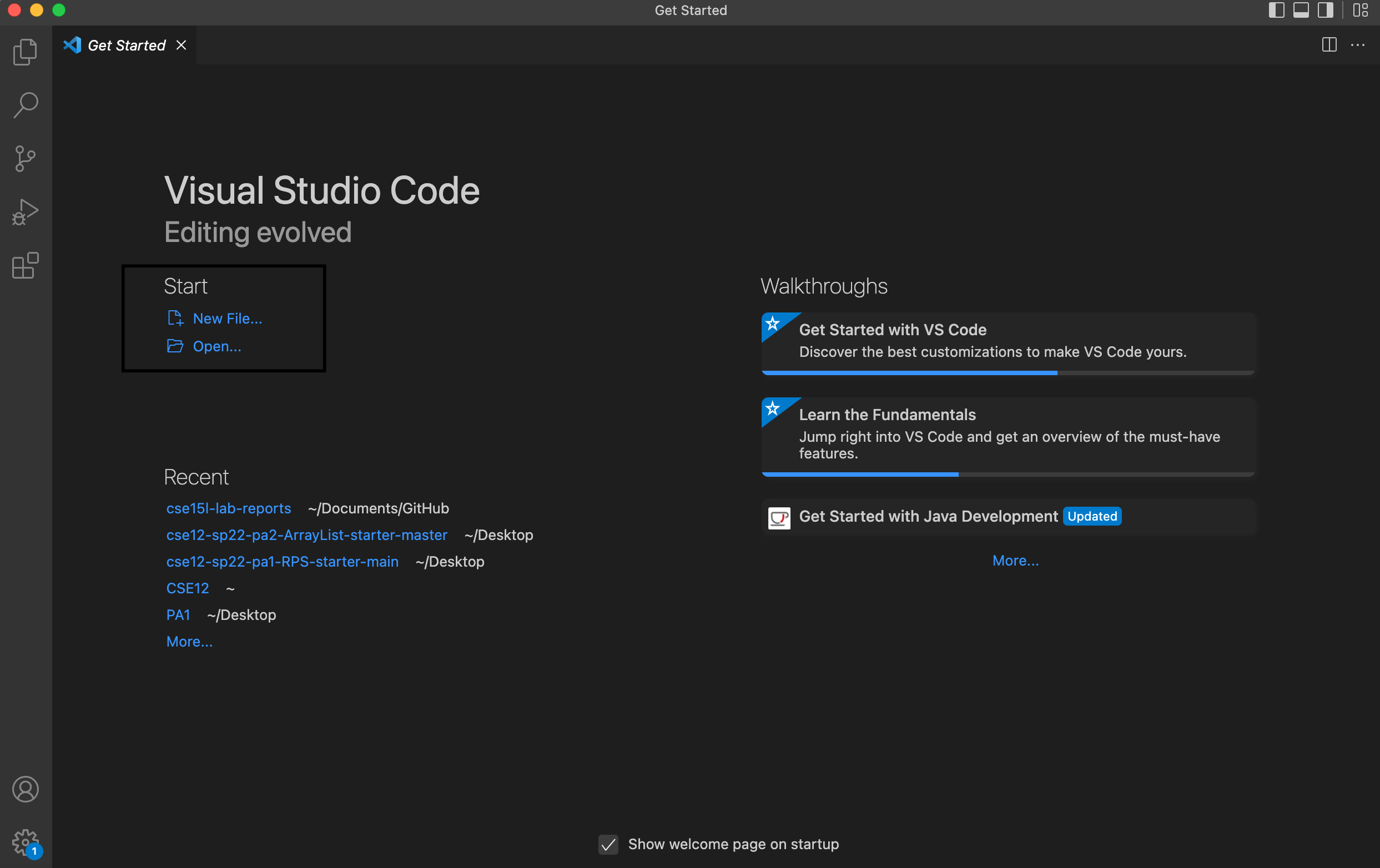Open the Source Control view
Viewport: 1380px width, 868px height.
point(25,159)
